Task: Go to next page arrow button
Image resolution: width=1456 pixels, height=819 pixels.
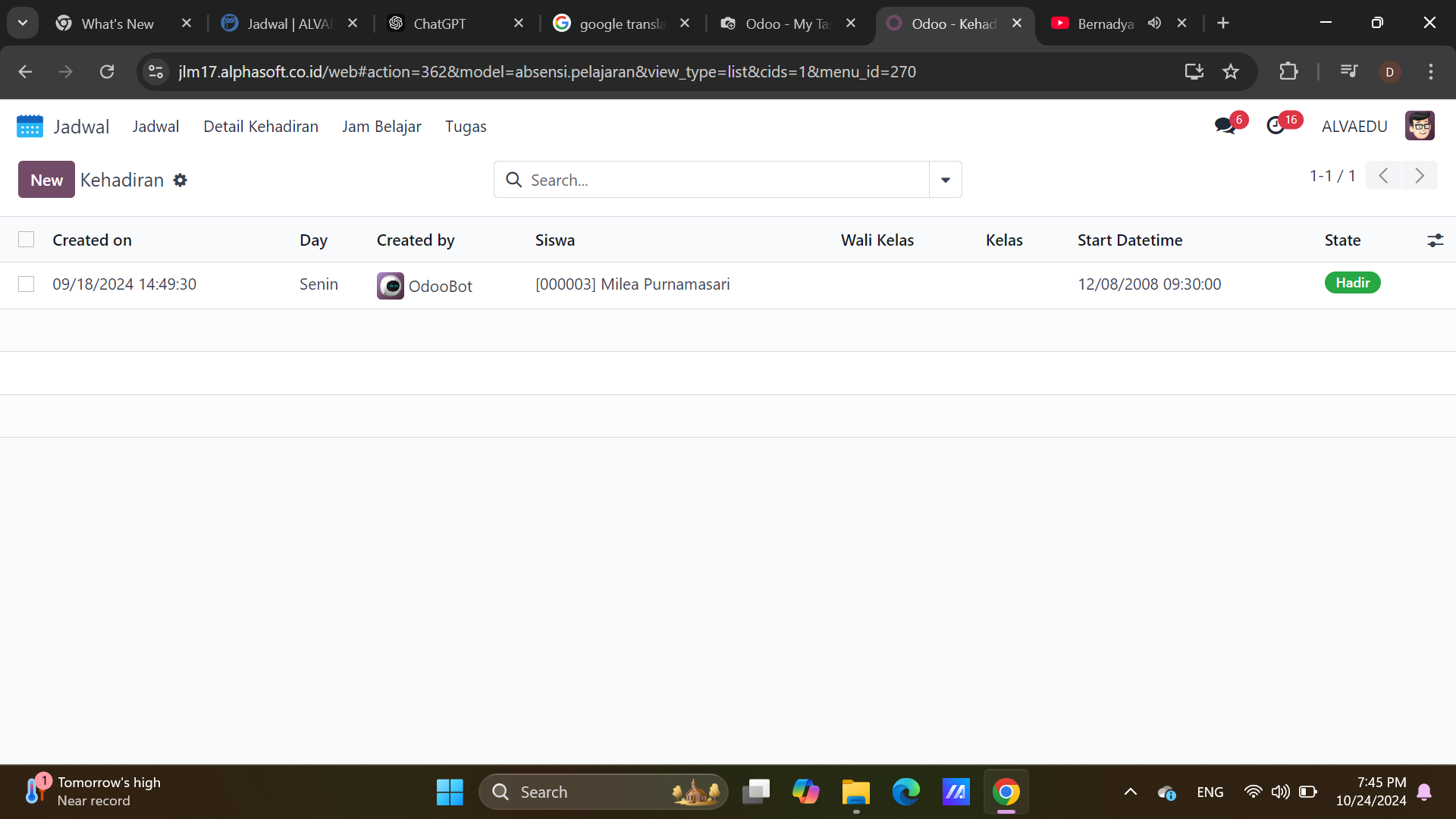Action: [x=1419, y=176]
